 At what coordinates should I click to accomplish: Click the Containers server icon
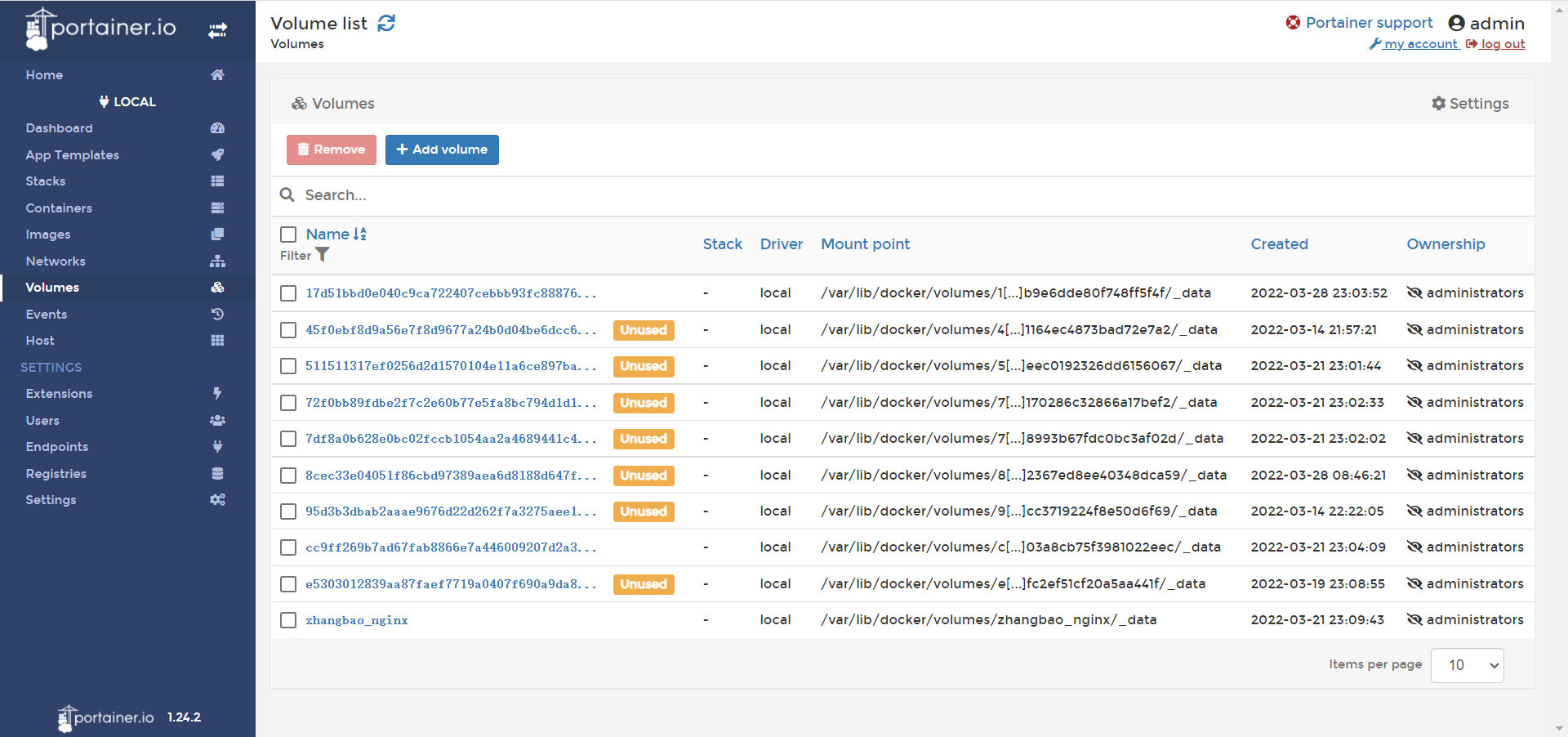217,208
